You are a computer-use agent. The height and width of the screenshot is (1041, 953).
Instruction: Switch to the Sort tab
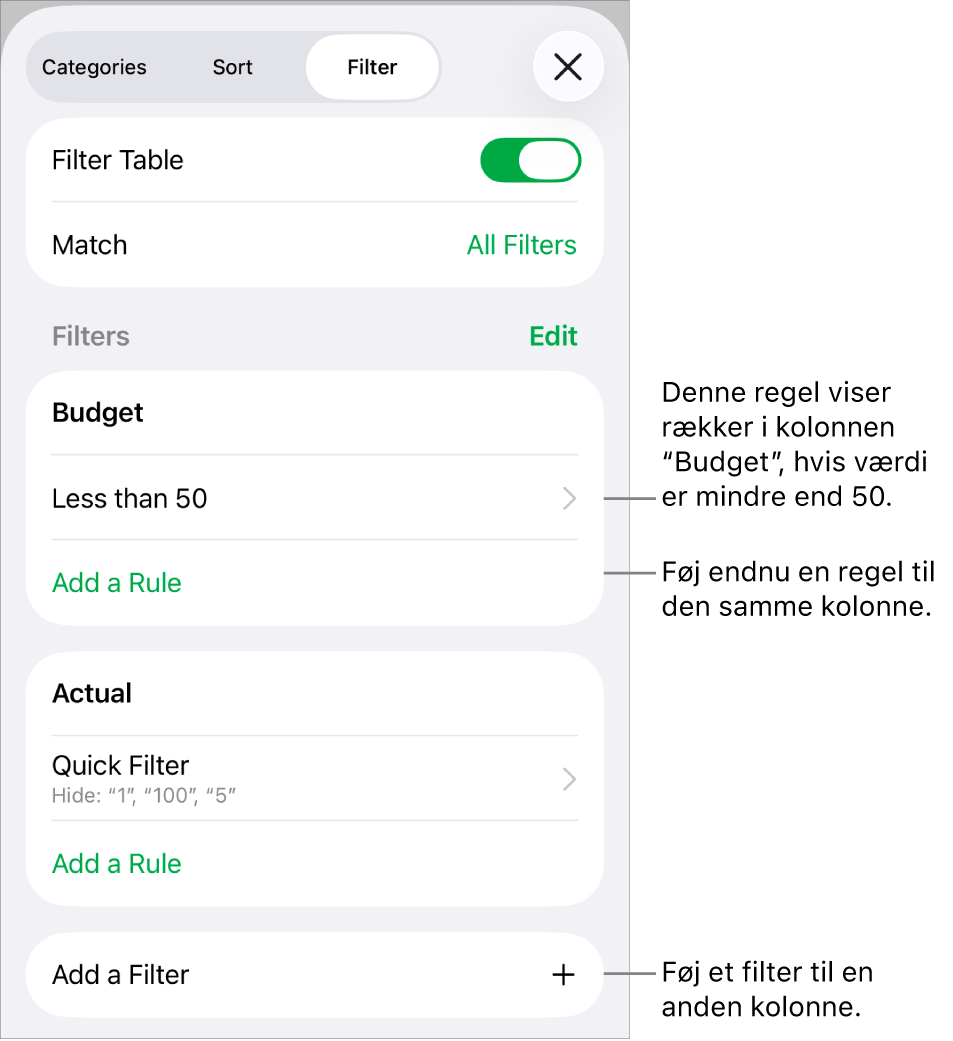tap(232, 67)
